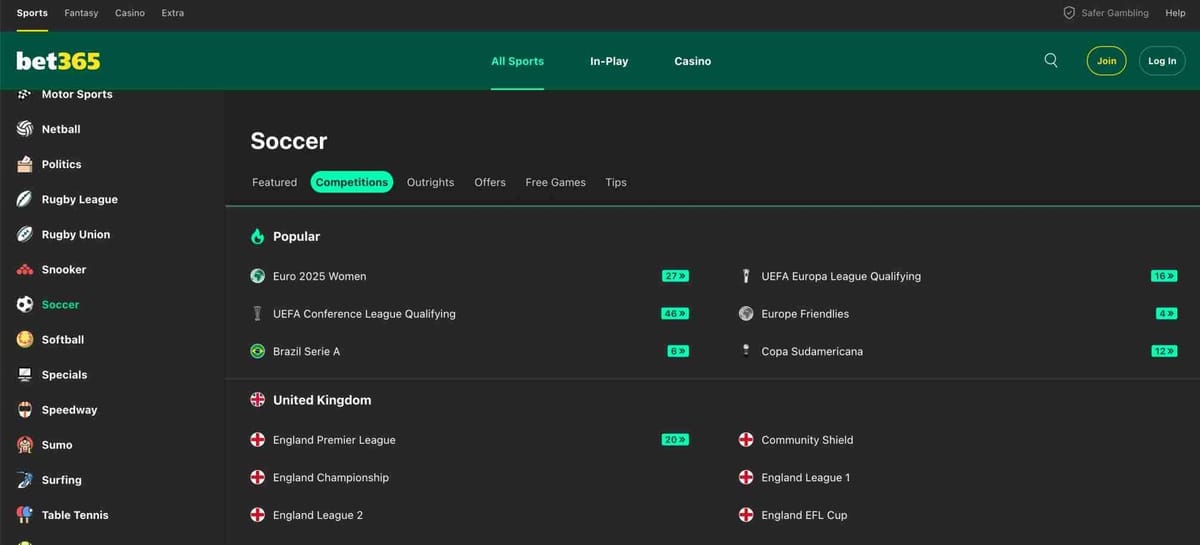
Task: Click the Rugby League ball icon
Action: point(25,199)
